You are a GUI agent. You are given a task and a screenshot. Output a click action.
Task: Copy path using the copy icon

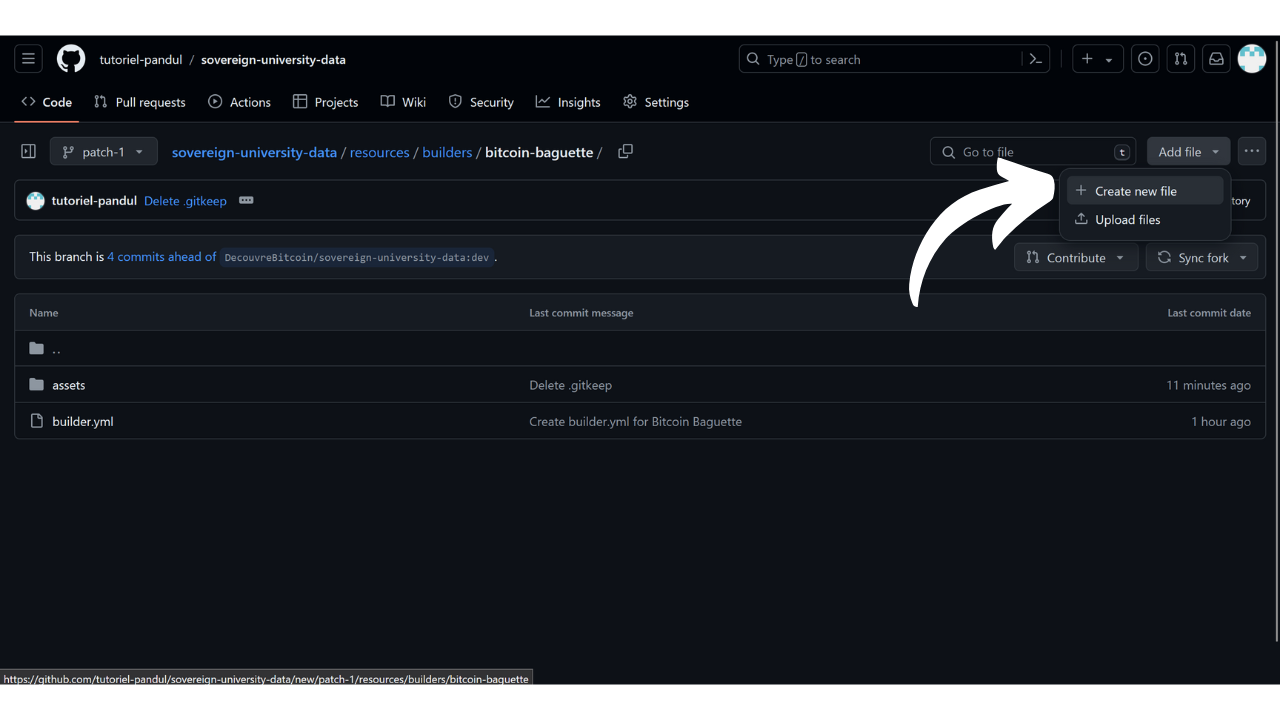pyautogui.click(x=625, y=152)
